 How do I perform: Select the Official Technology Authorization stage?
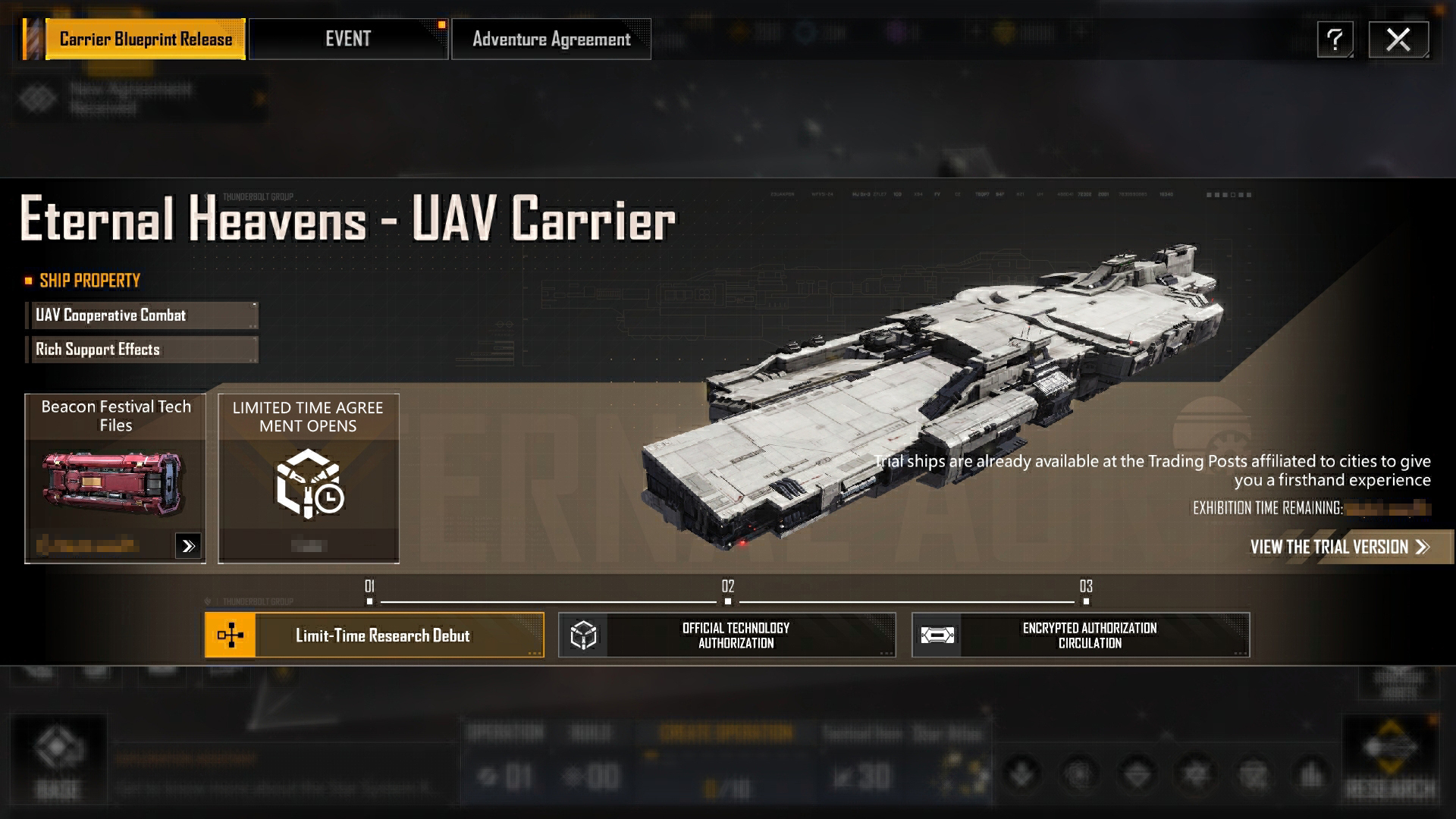coord(727,635)
